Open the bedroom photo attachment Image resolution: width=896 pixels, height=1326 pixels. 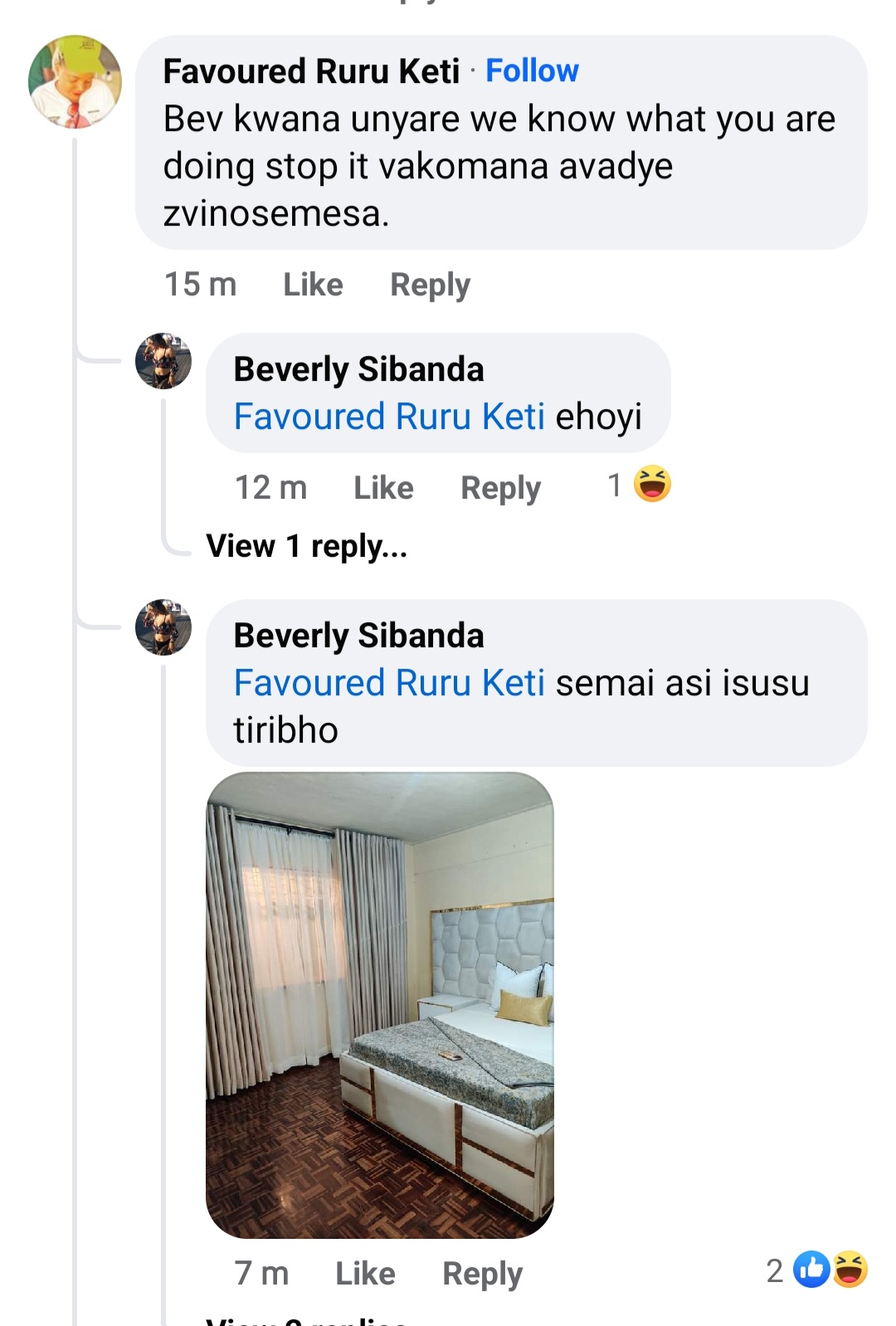tap(379, 1005)
